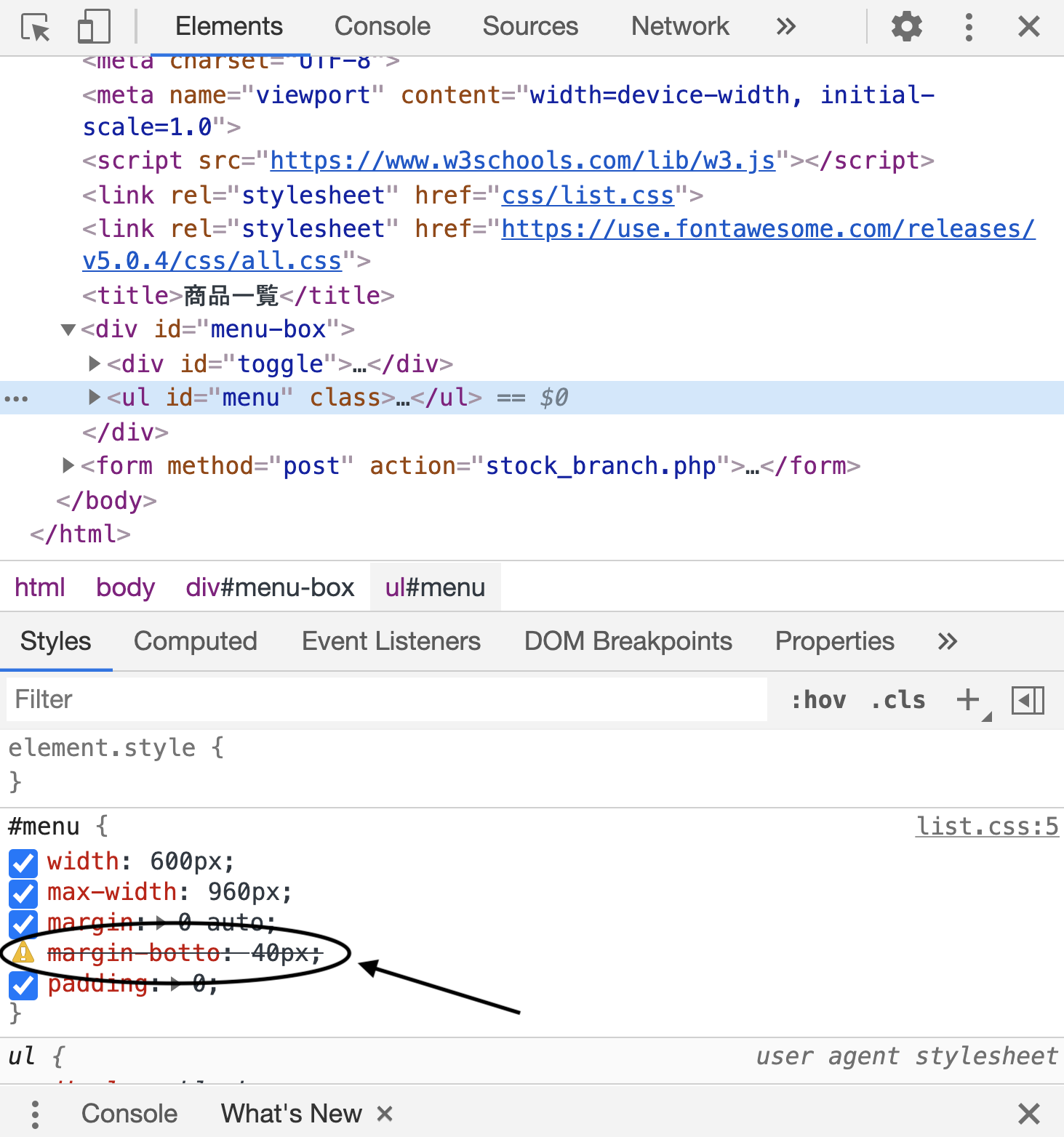Viewport: 1064px width, 1137px height.
Task: Open the Sources tab
Action: pos(530,27)
